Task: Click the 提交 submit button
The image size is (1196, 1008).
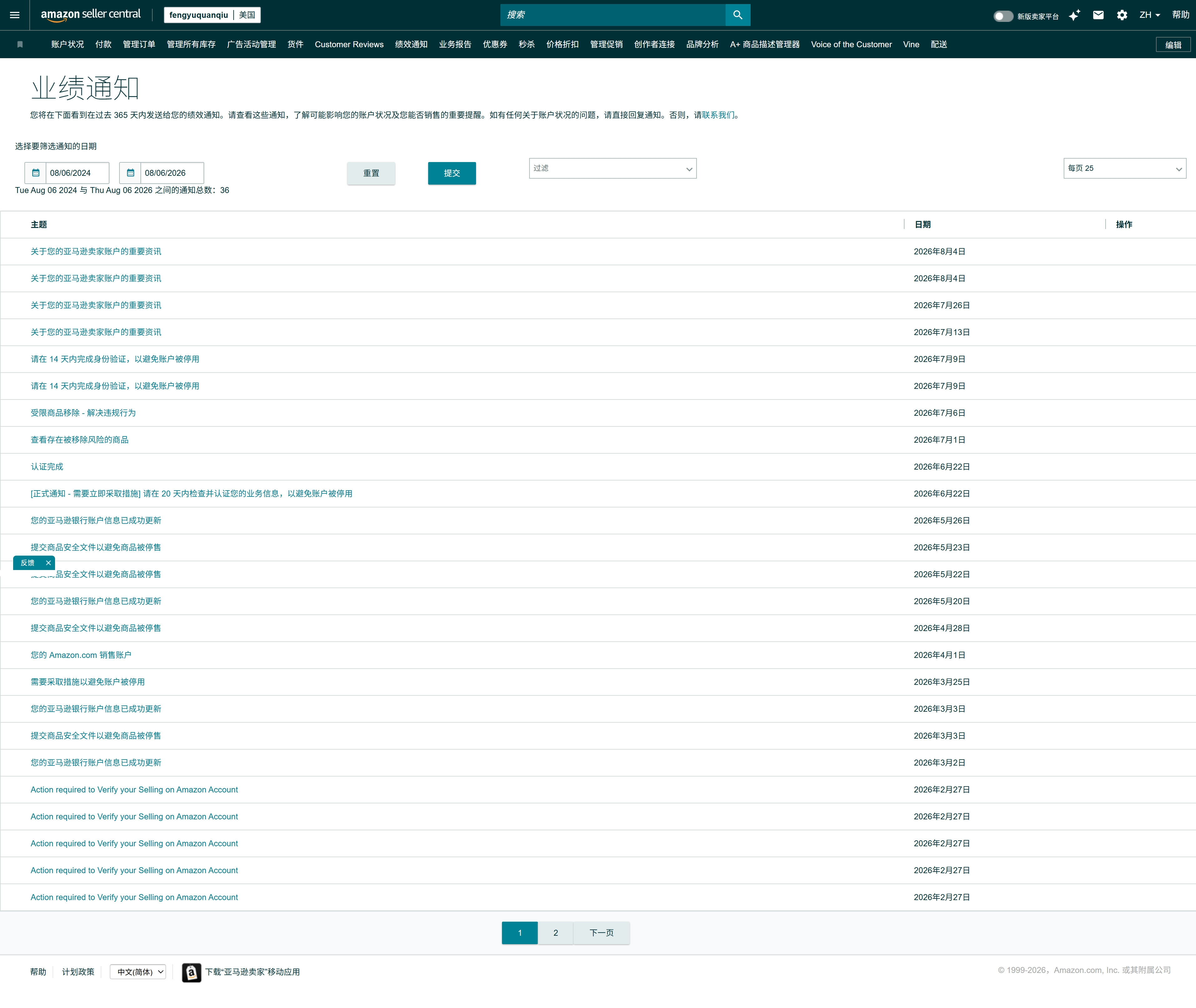Action: coord(452,173)
